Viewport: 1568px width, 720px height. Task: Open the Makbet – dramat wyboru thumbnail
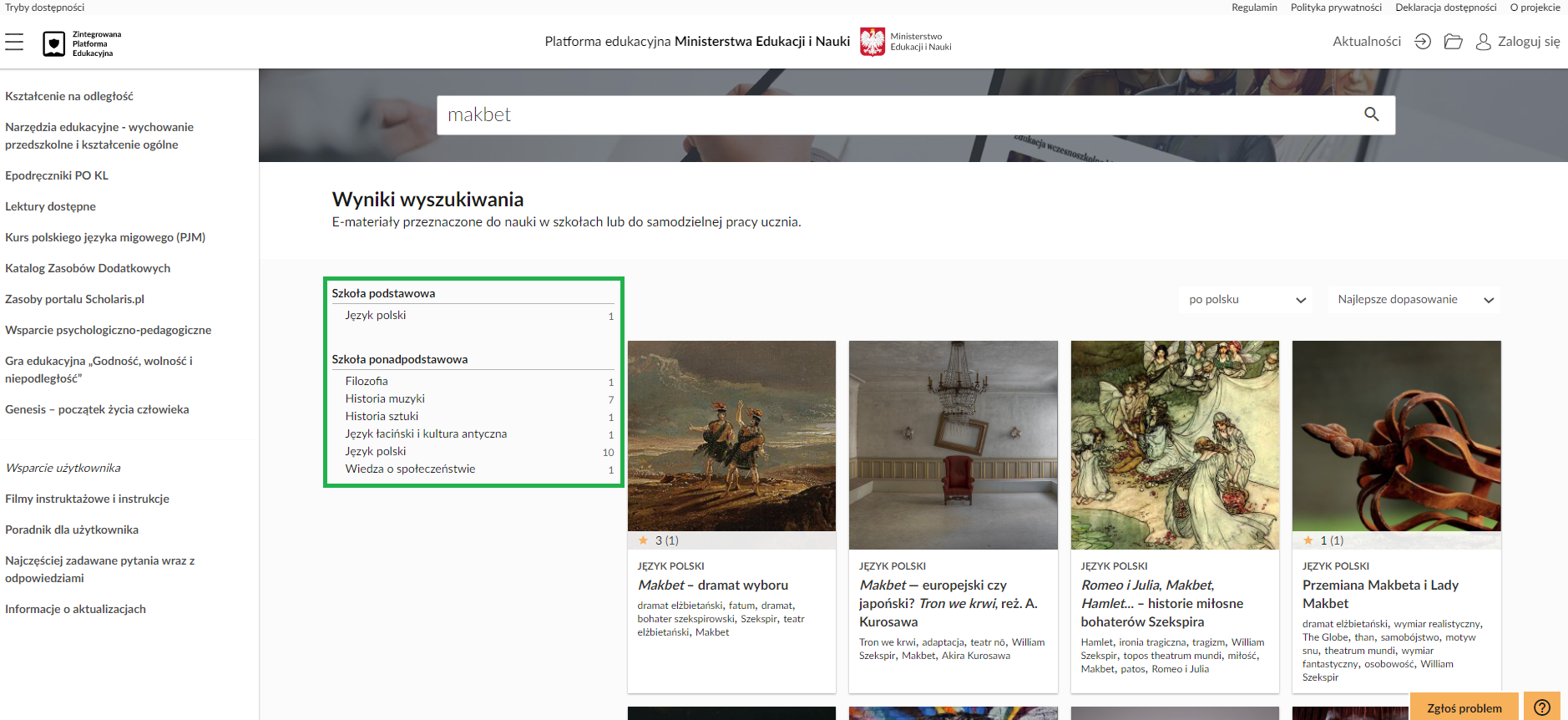pos(731,436)
